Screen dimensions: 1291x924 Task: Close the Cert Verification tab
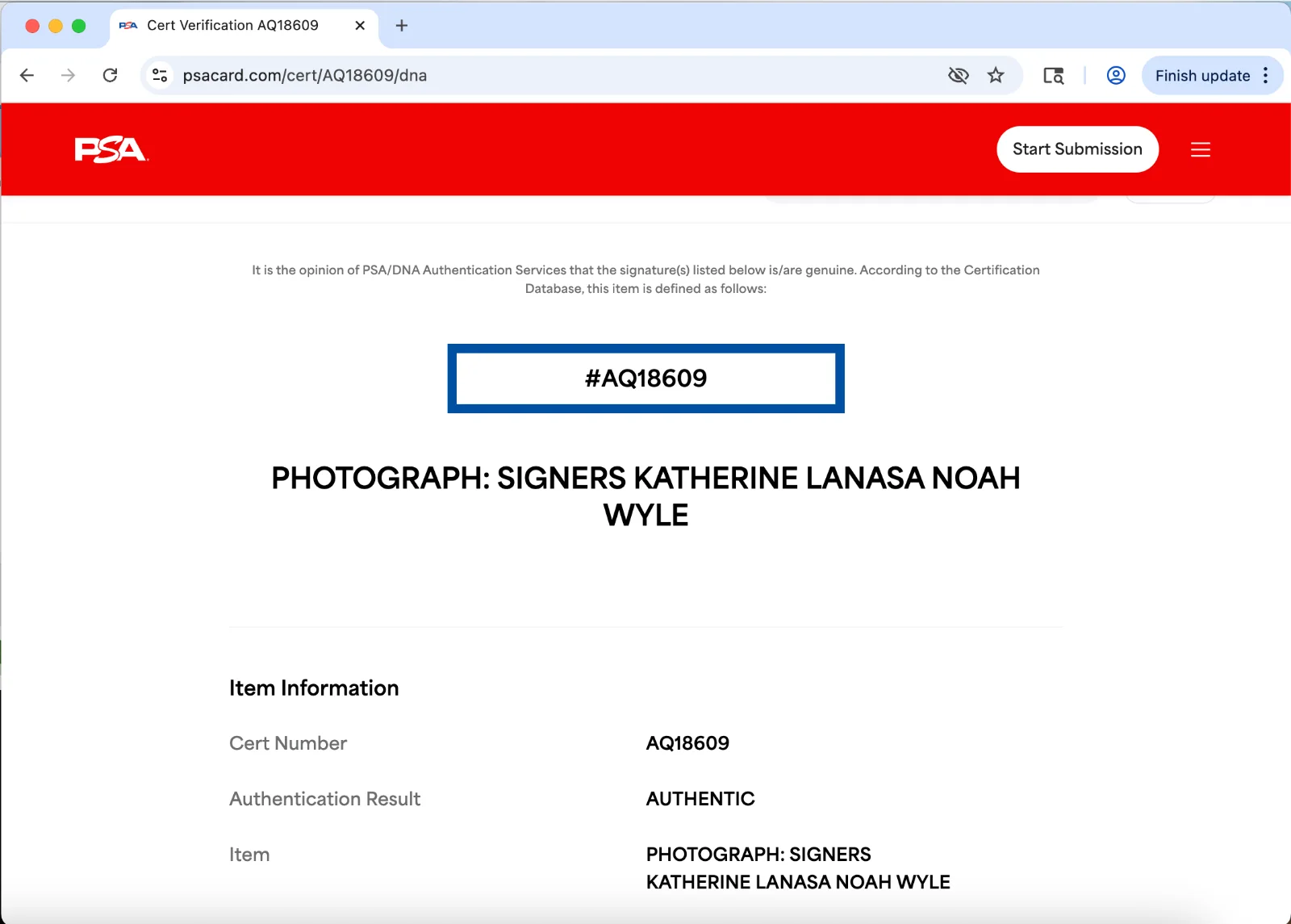(360, 25)
